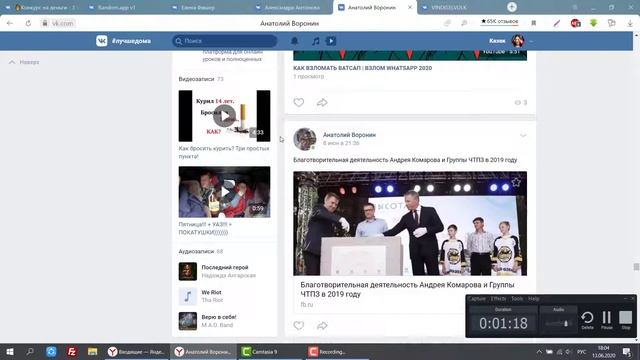This screenshot has width=640, height=360.
Task: Open the red extension icon in toolbar
Action: tap(576, 23)
